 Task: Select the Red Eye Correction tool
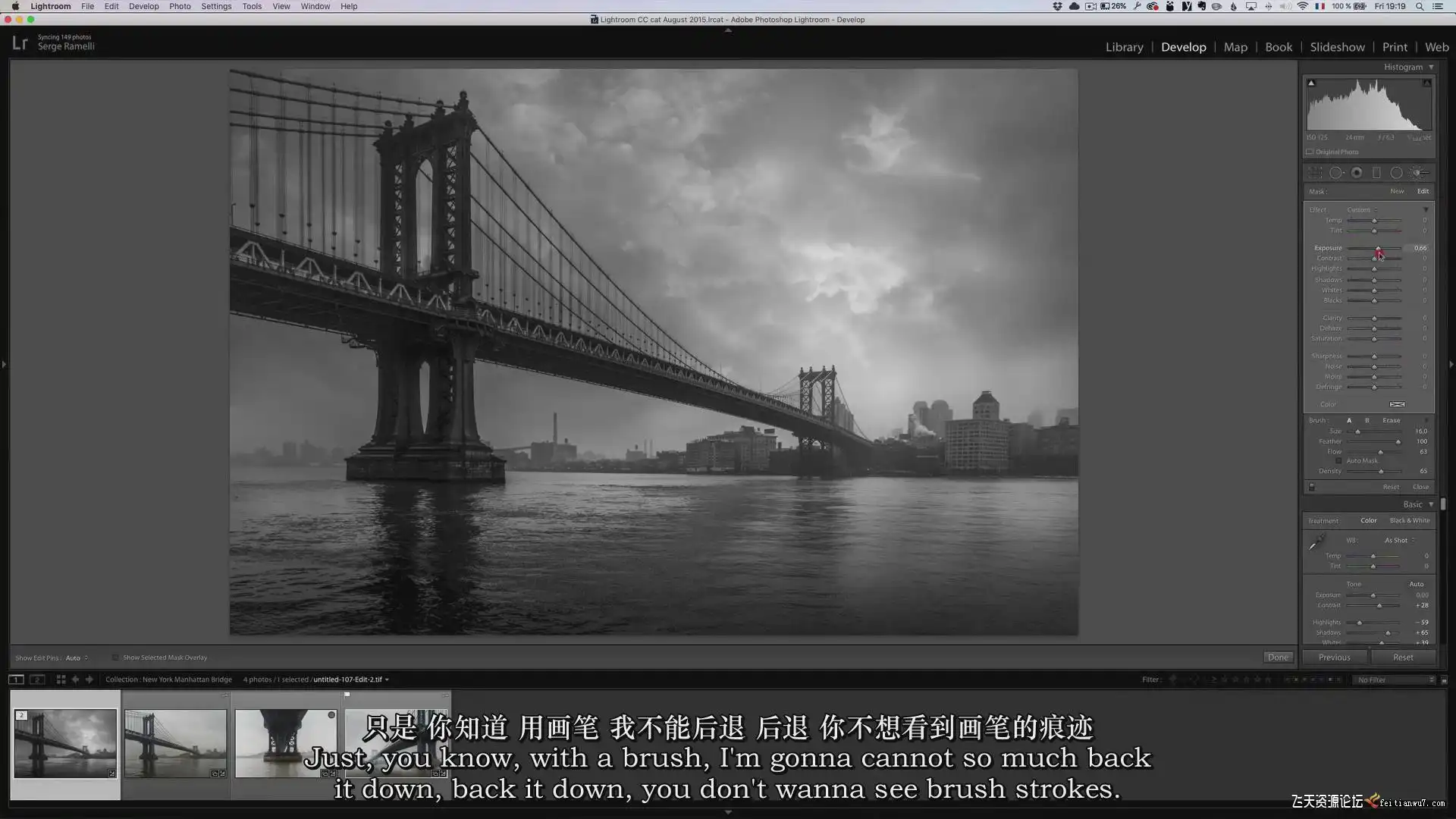coord(1357,173)
